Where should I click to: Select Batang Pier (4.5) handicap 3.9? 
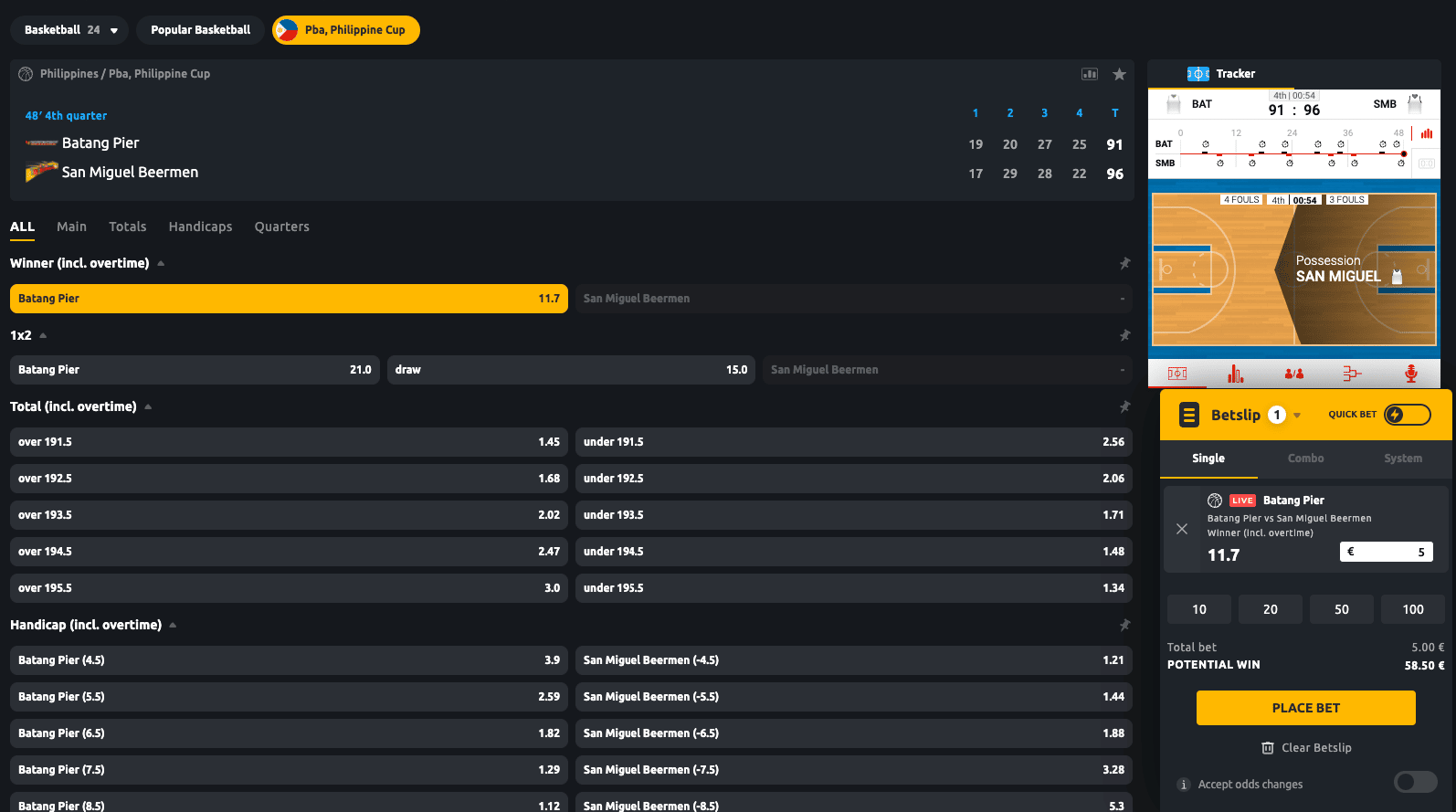289,660
